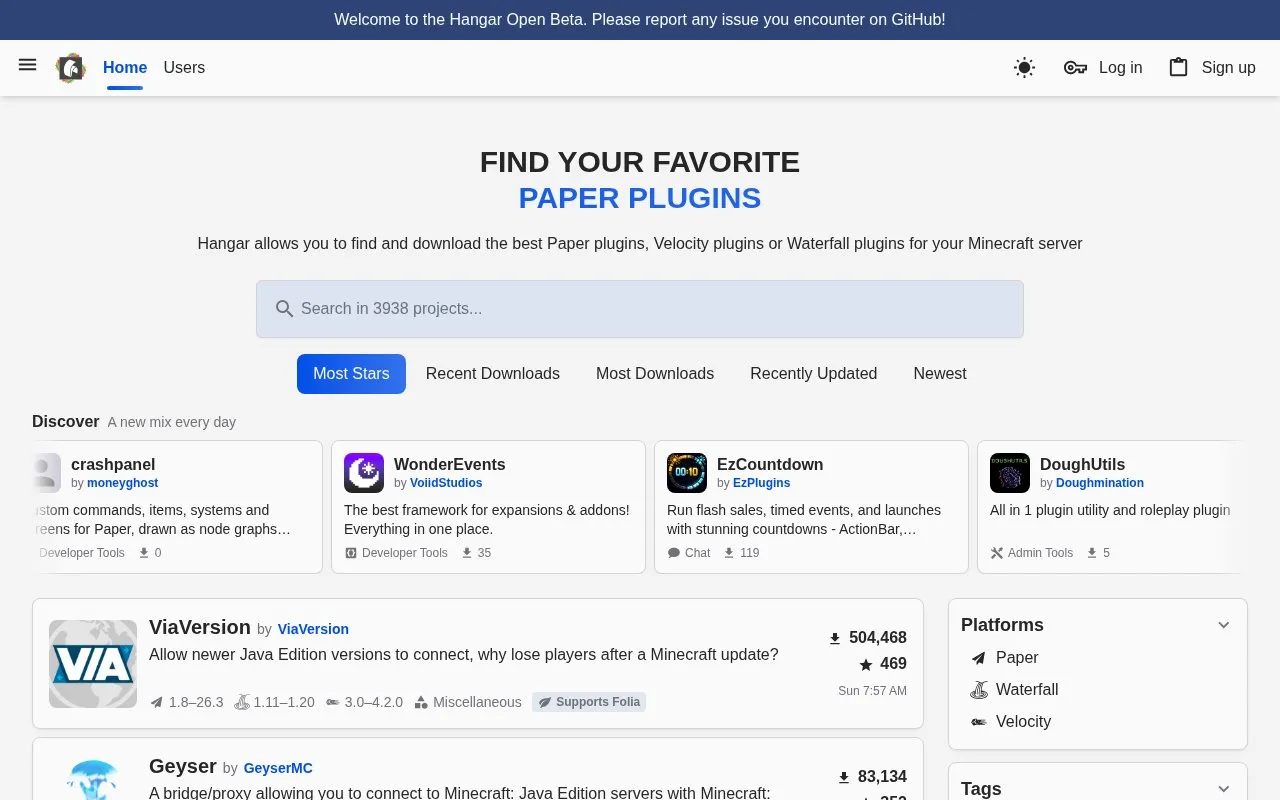Screen dimensions: 1280x800
Task: Click the magnifier icon in search bar
Action: [284, 309]
